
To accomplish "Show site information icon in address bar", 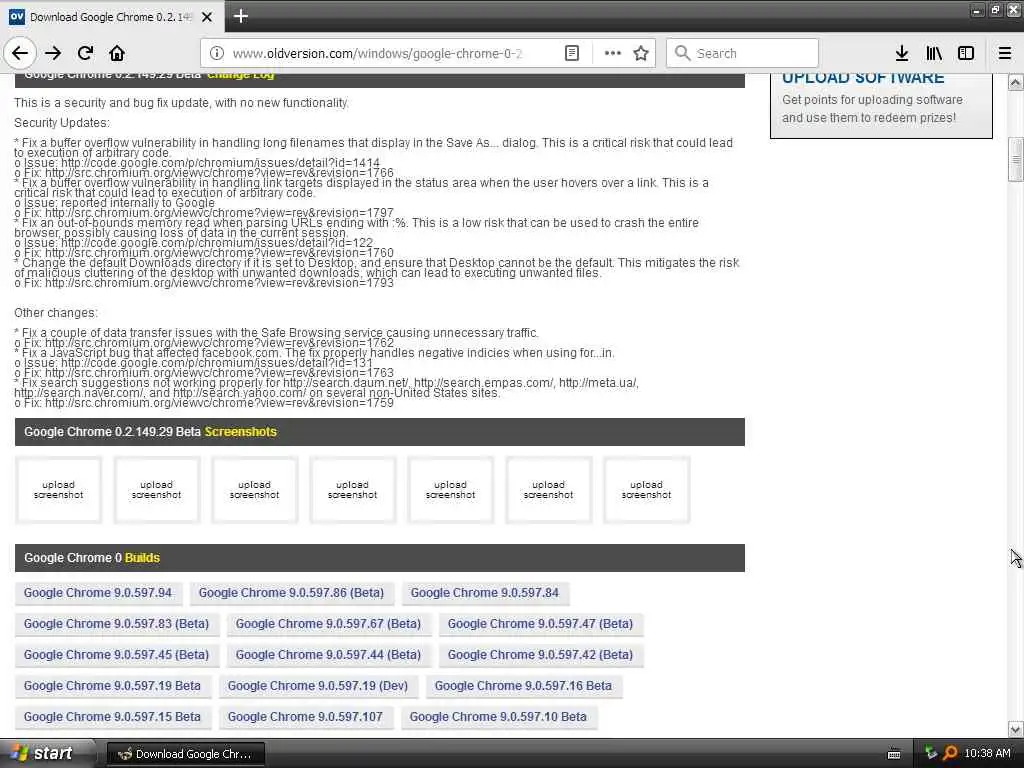I will (217, 53).
